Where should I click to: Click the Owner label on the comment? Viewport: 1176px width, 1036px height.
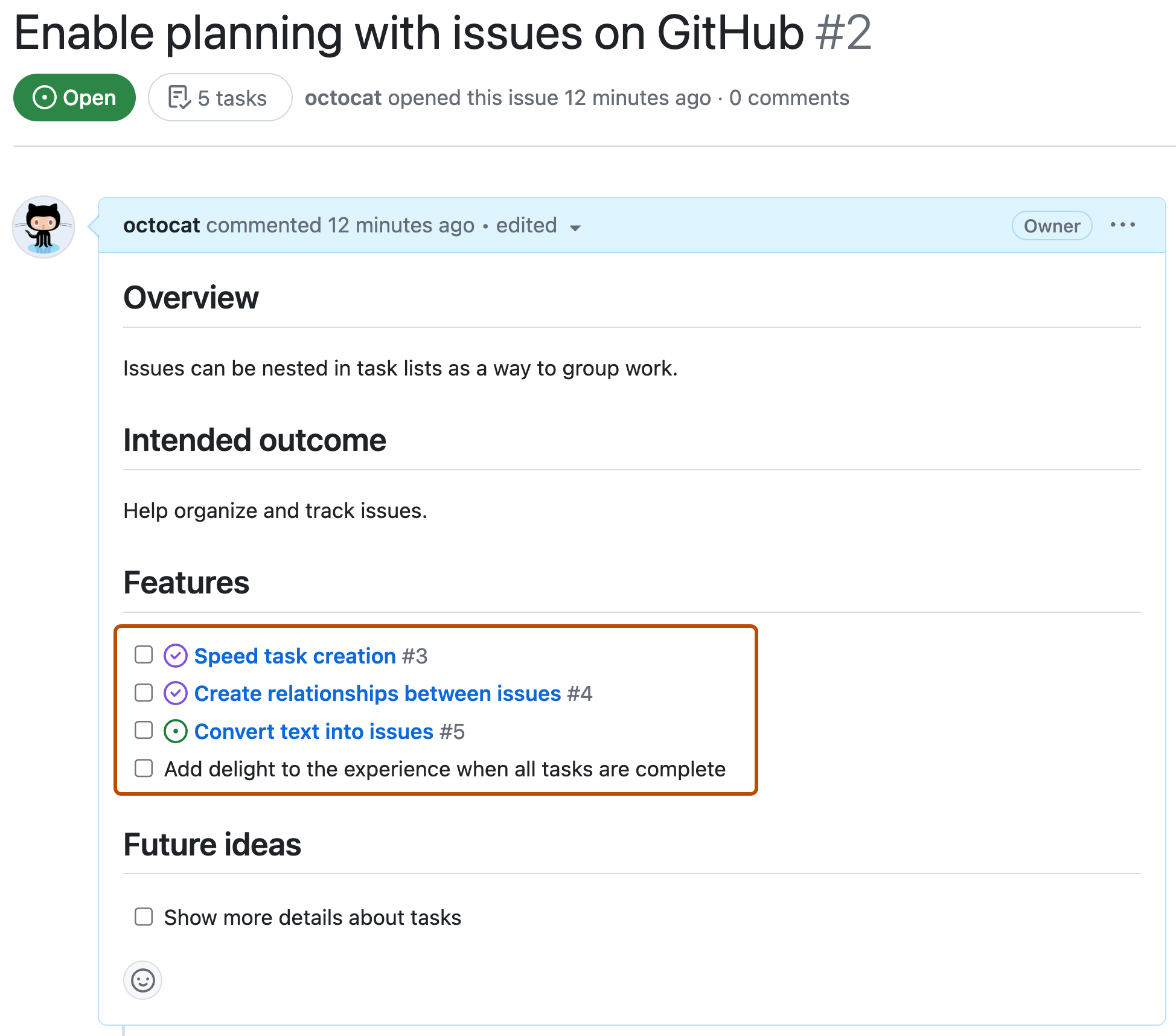click(x=1052, y=225)
